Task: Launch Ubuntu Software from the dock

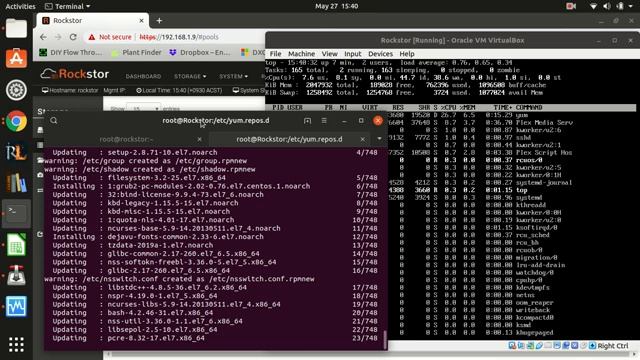Action: [16, 58]
